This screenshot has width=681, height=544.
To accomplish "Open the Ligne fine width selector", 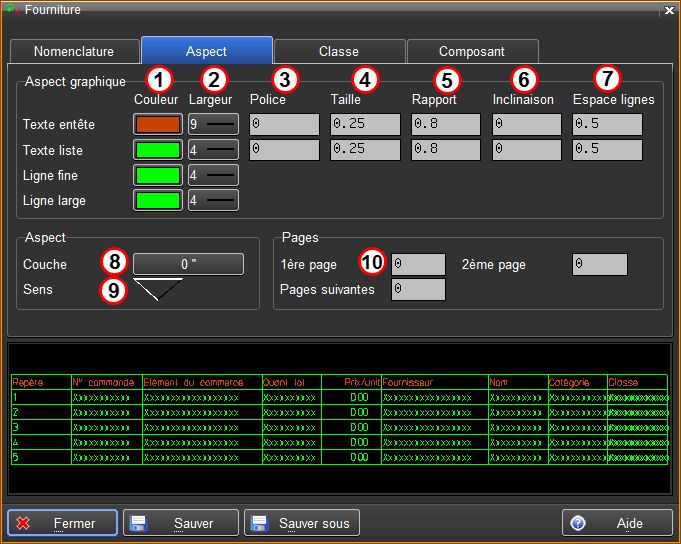I will coord(213,175).
